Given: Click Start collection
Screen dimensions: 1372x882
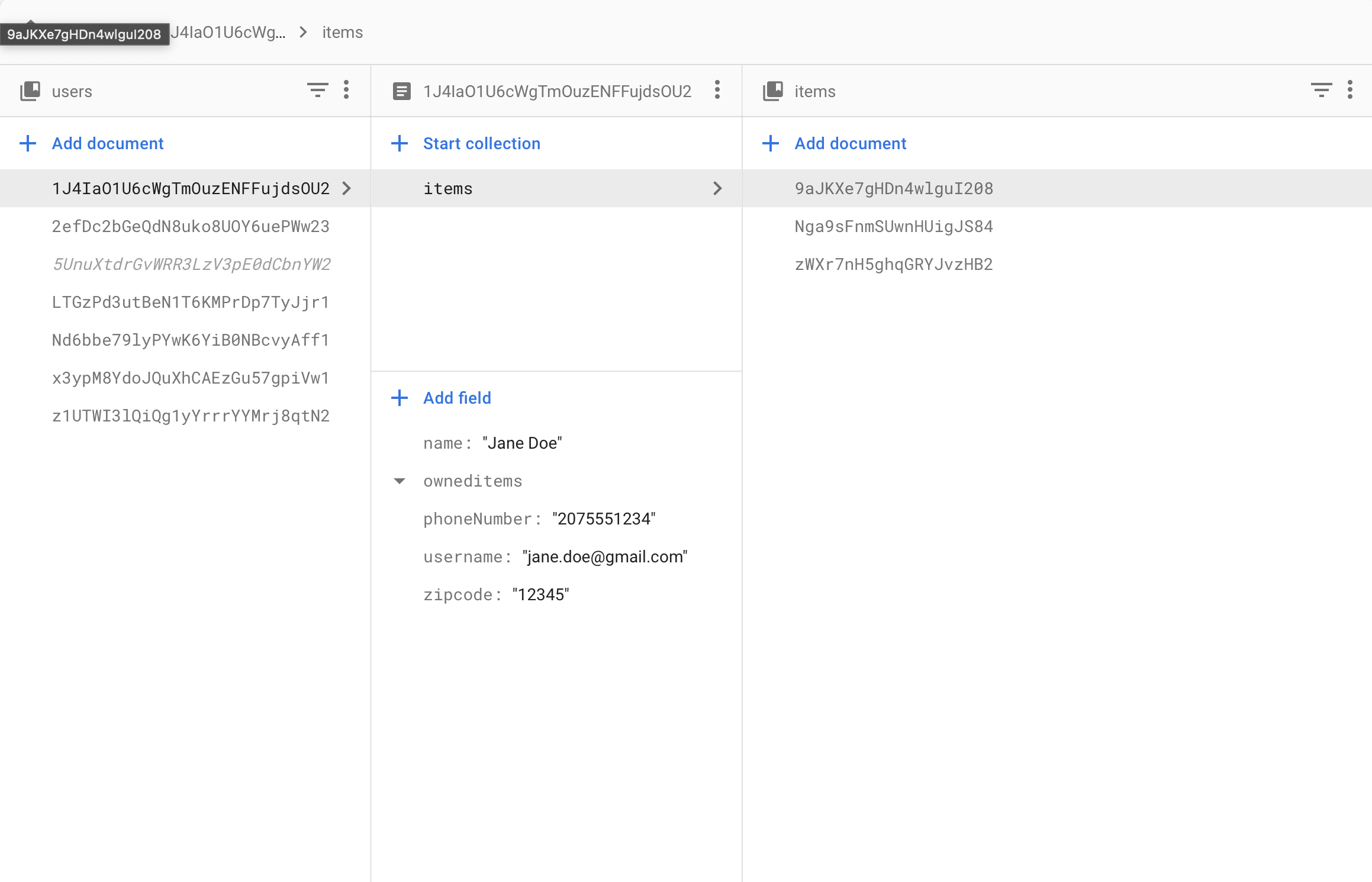Looking at the screenshot, I should pyautogui.click(x=481, y=143).
